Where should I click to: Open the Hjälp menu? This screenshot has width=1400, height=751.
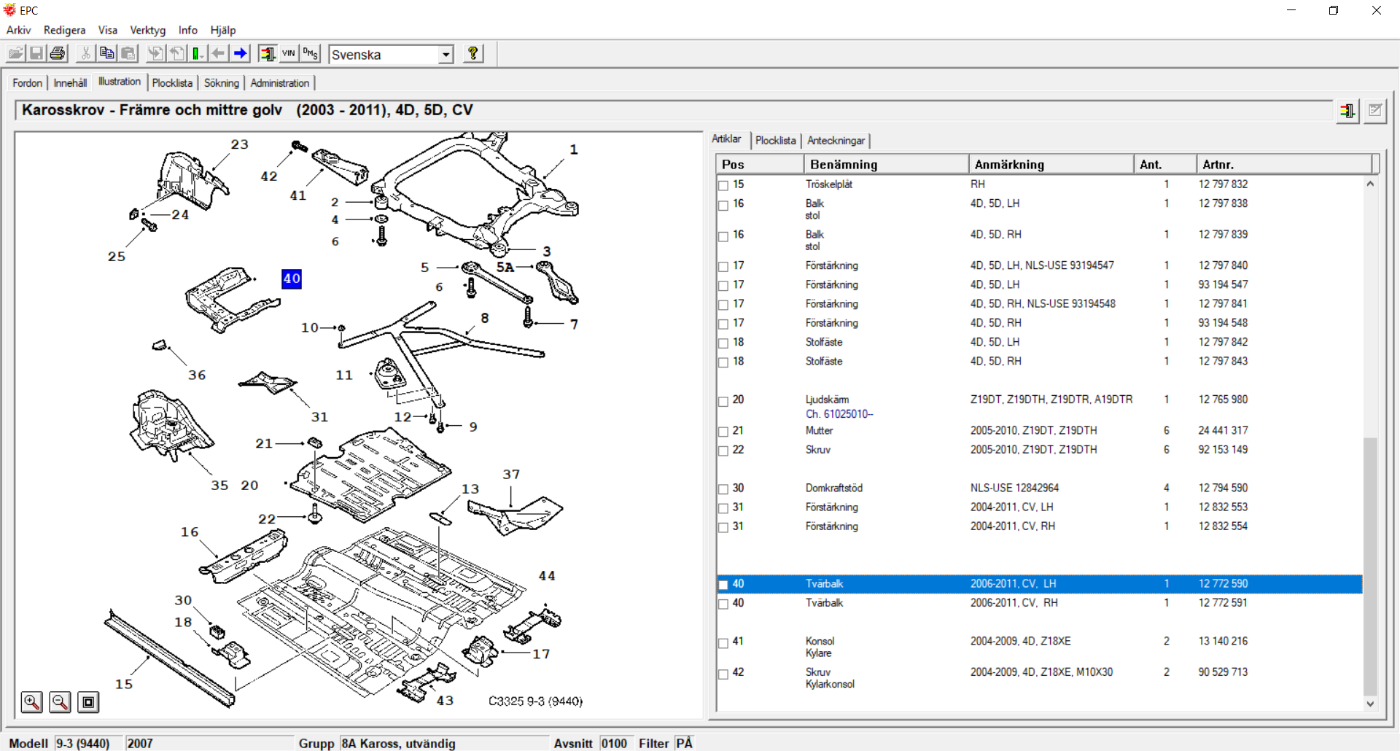(223, 30)
